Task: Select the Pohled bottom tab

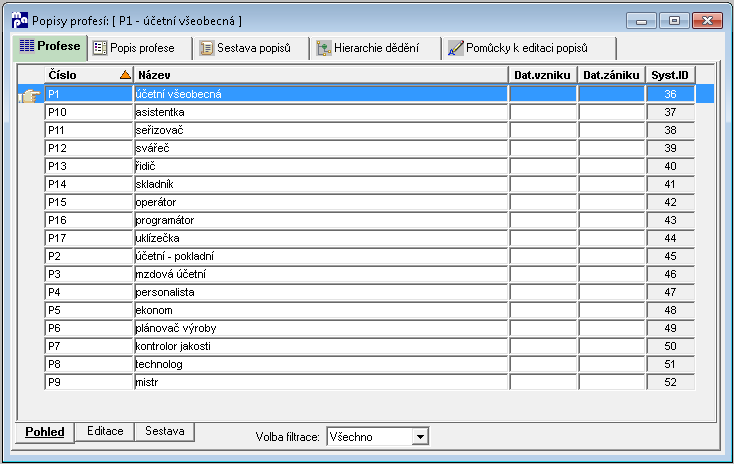Action: pyautogui.click(x=45, y=432)
